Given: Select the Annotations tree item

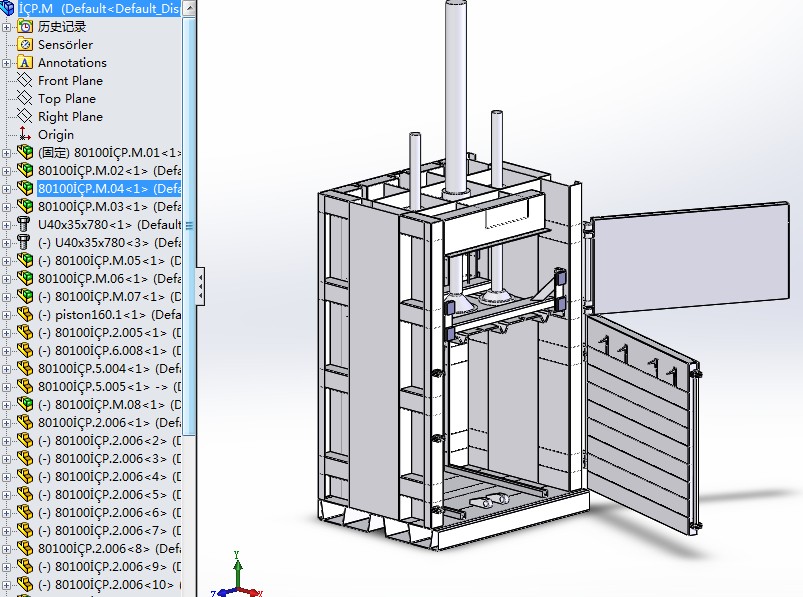Looking at the screenshot, I should (x=72, y=62).
